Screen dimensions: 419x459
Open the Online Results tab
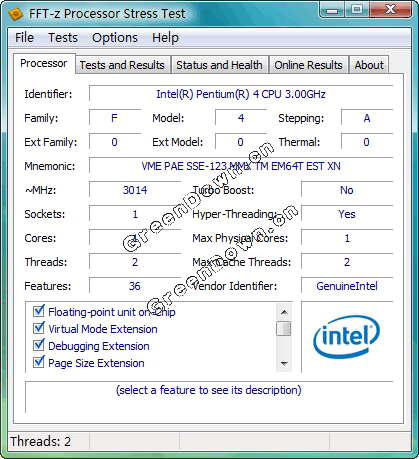(x=308, y=65)
